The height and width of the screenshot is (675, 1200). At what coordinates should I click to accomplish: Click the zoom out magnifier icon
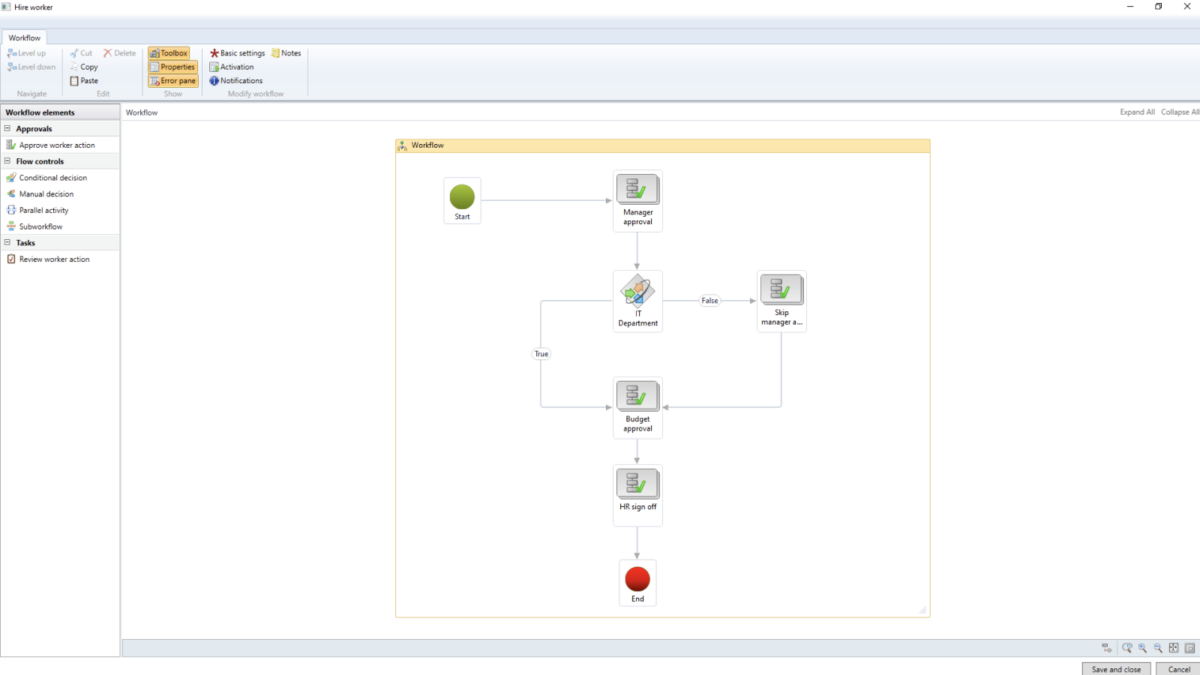(1158, 648)
